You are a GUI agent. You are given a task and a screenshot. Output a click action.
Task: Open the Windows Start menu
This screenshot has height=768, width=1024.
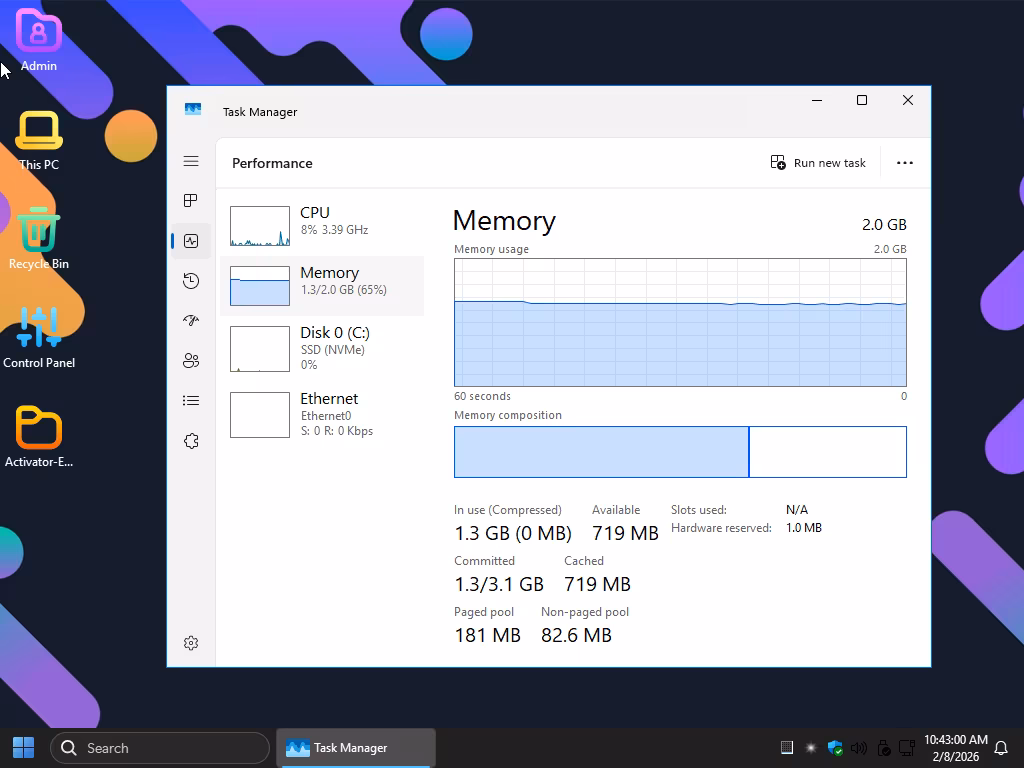click(x=24, y=748)
